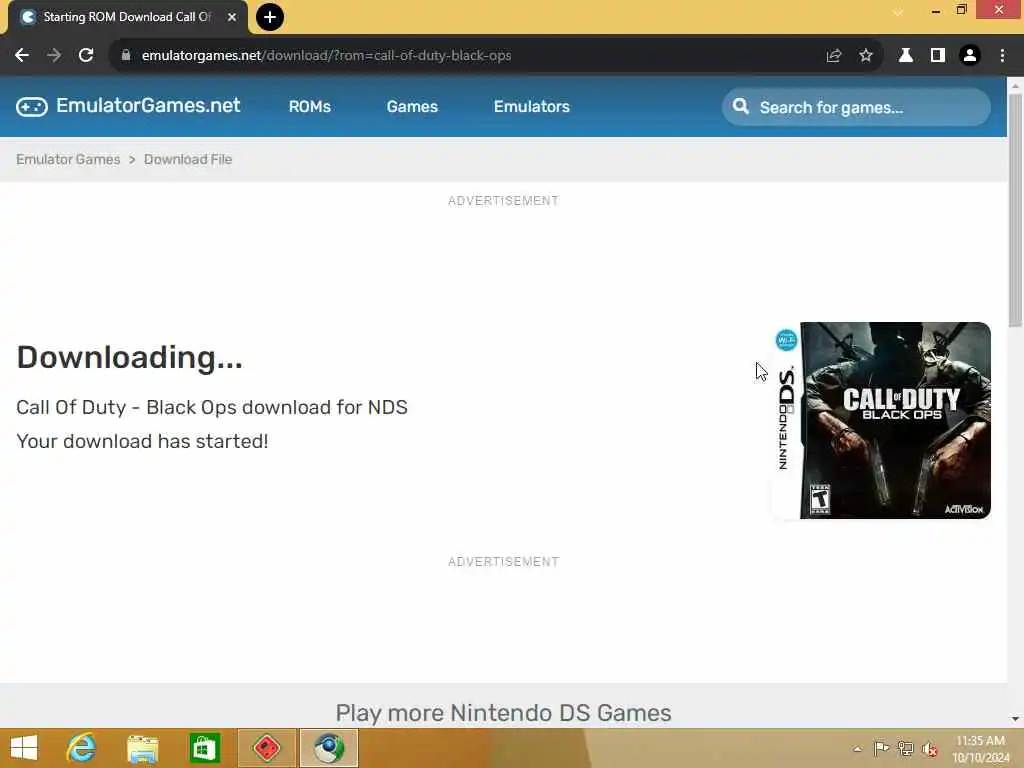The height and width of the screenshot is (768, 1024).
Task: Reload the current page
Action: click(86, 56)
